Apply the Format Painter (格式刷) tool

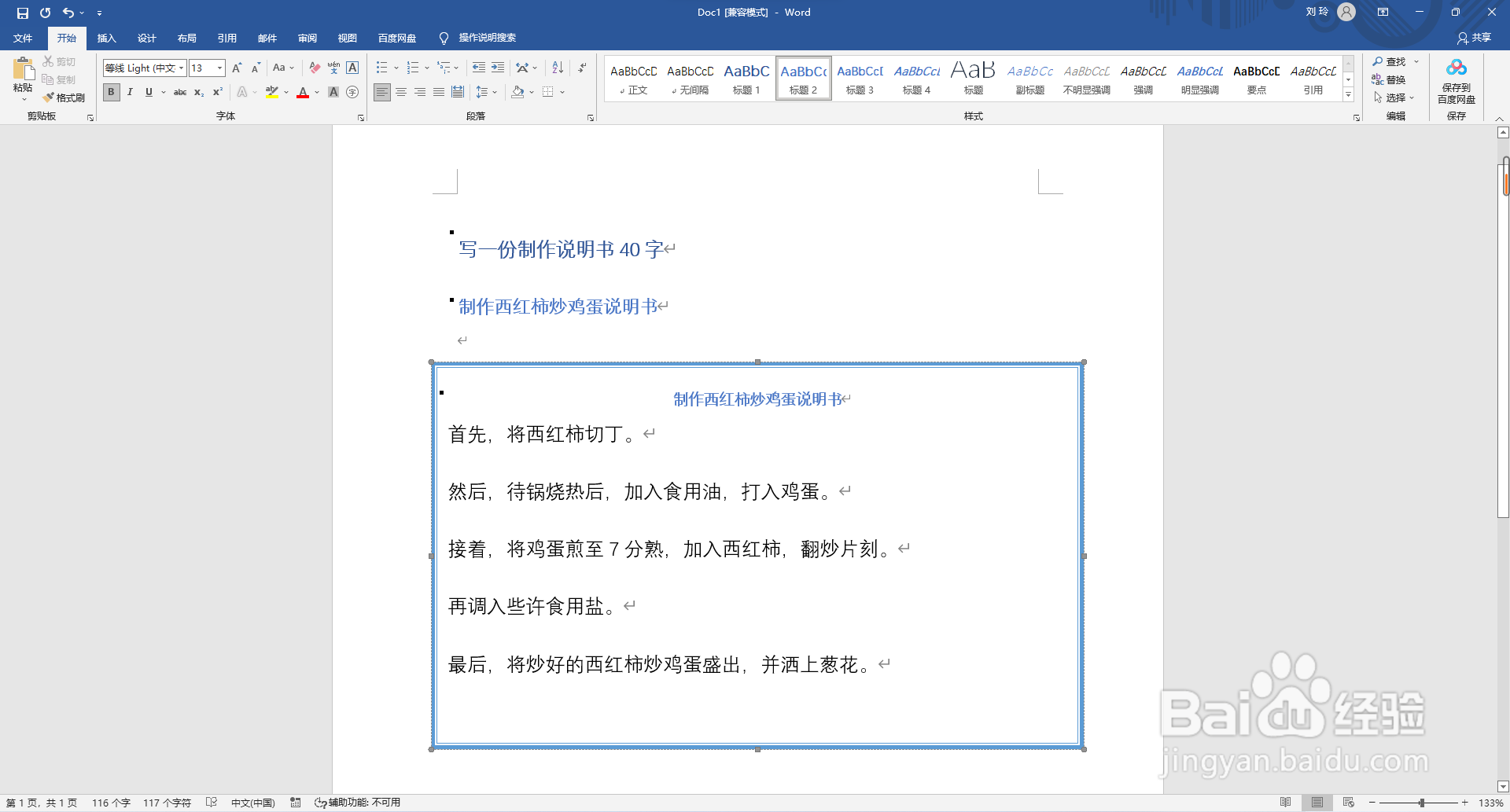pyautogui.click(x=64, y=97)
